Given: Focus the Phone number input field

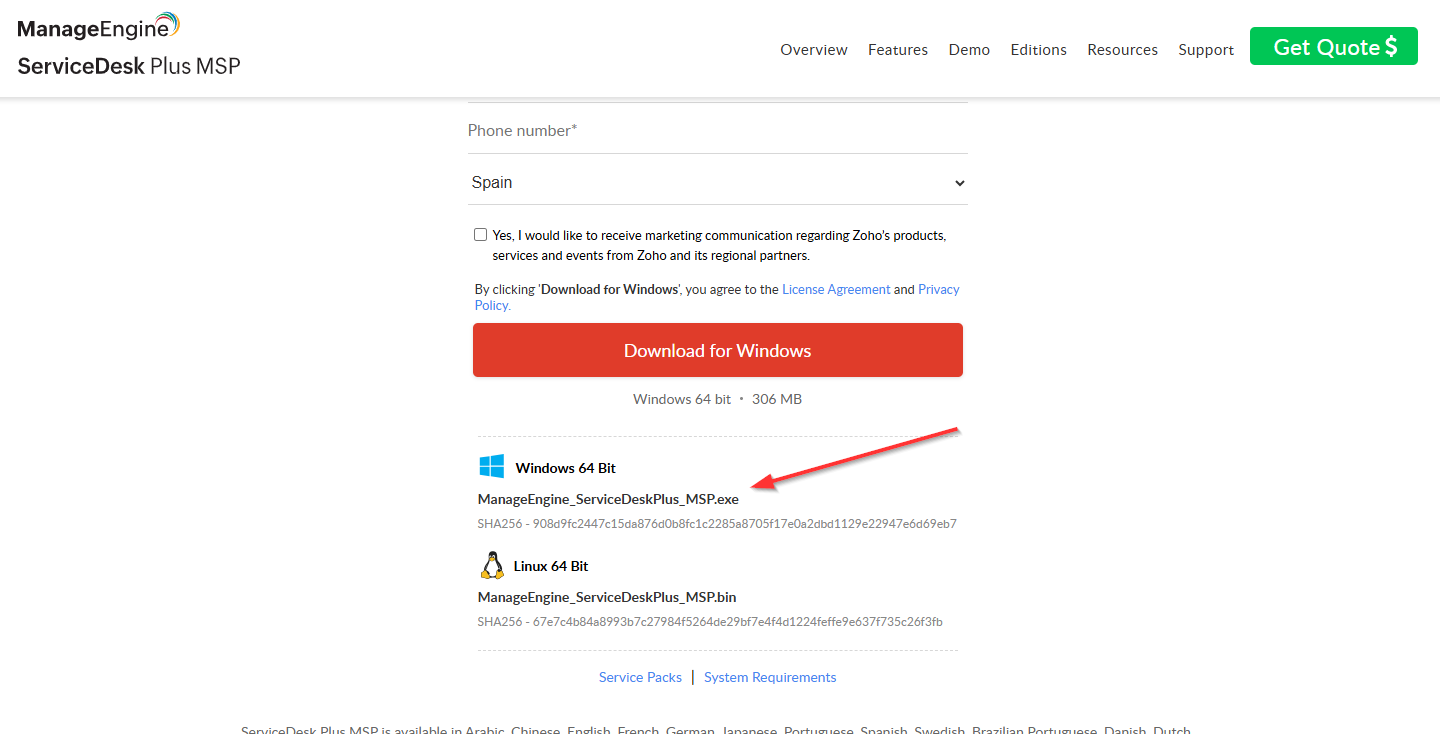Looking at the screenshot, I should pos(718,131).
